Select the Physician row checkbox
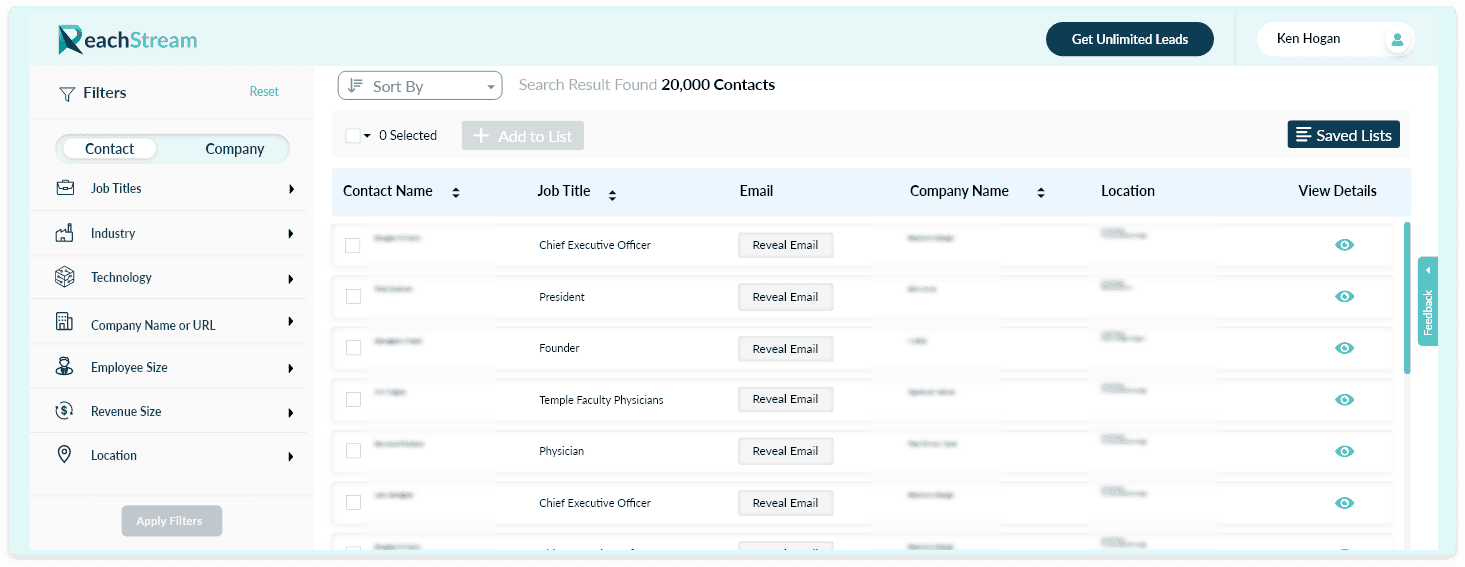This screenshot has width=1465, height=567. [353, 451]
